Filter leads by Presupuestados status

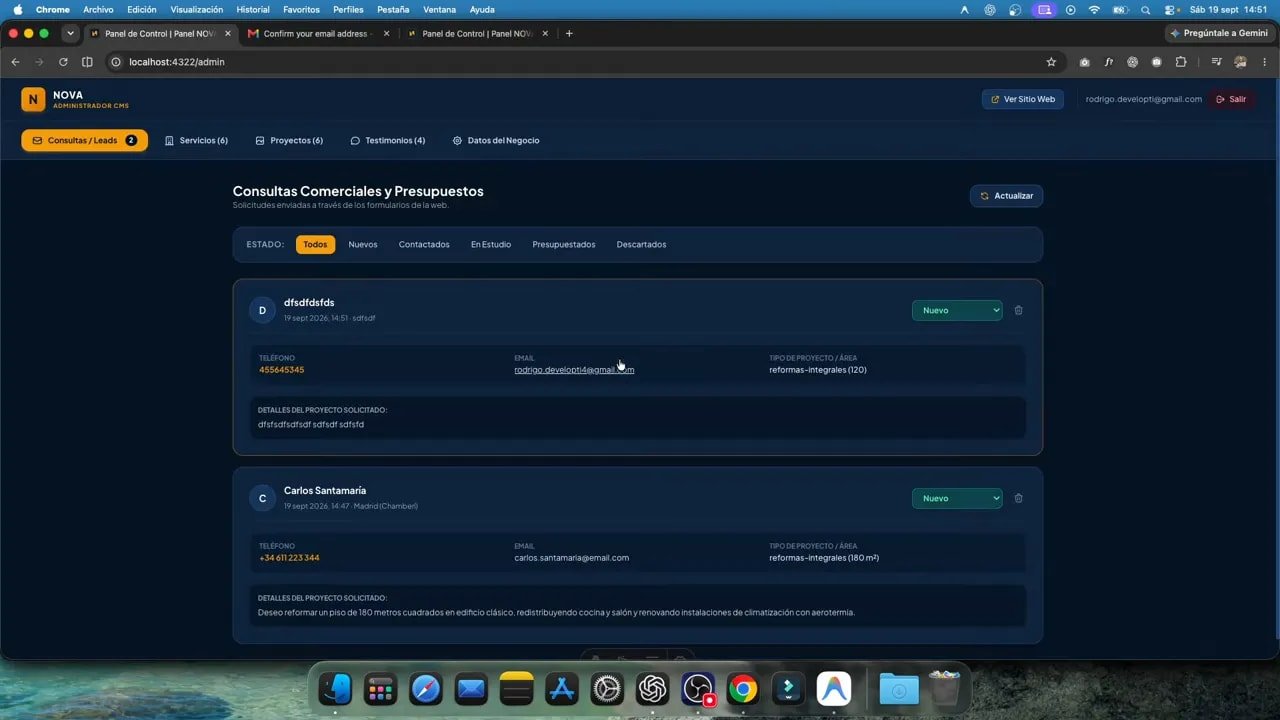pyautogui.click(x=564, y=245)
